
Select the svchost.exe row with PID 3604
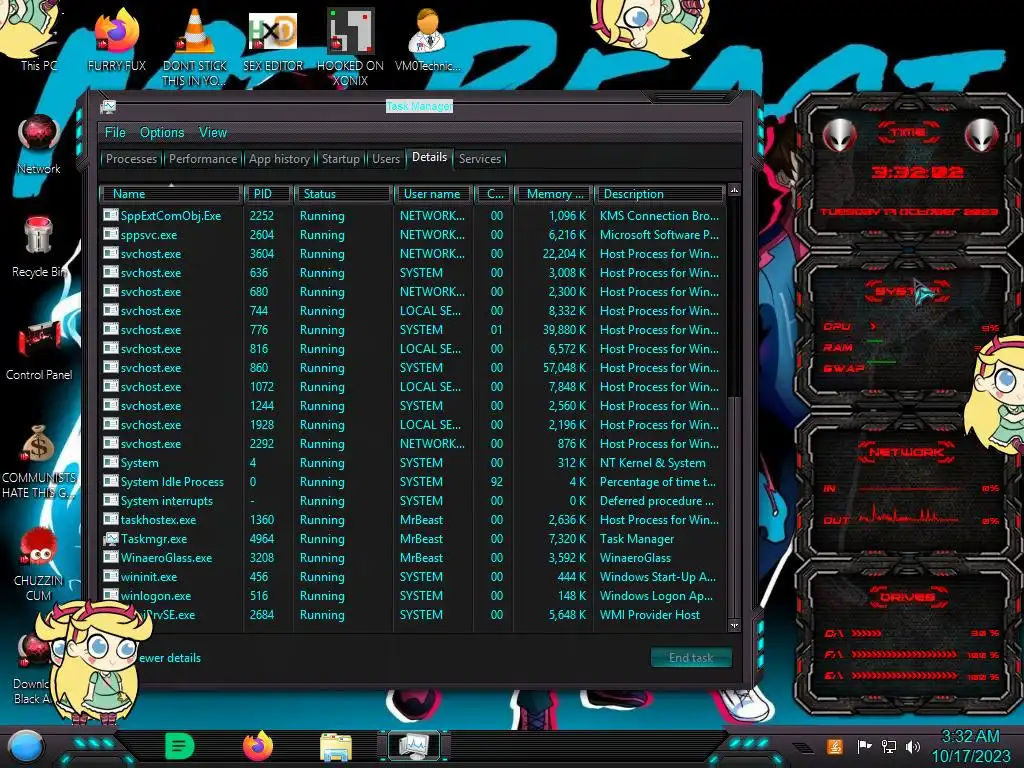click(x=413, y=253)
